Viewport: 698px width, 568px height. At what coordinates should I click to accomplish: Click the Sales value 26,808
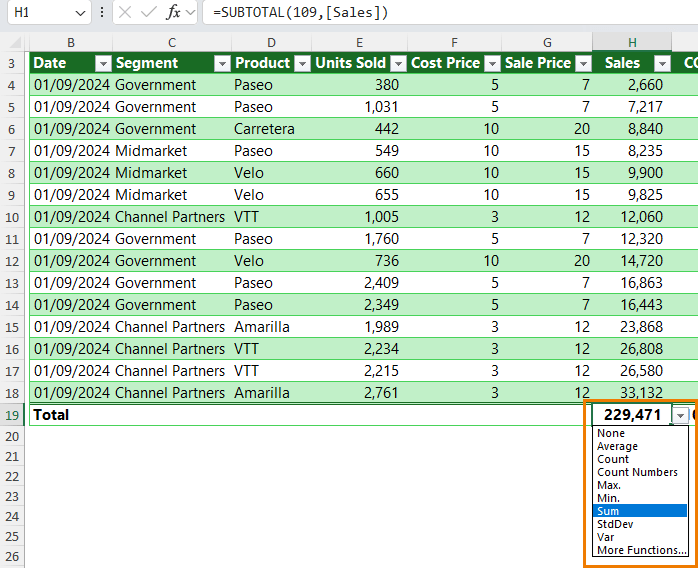[632, 349]
